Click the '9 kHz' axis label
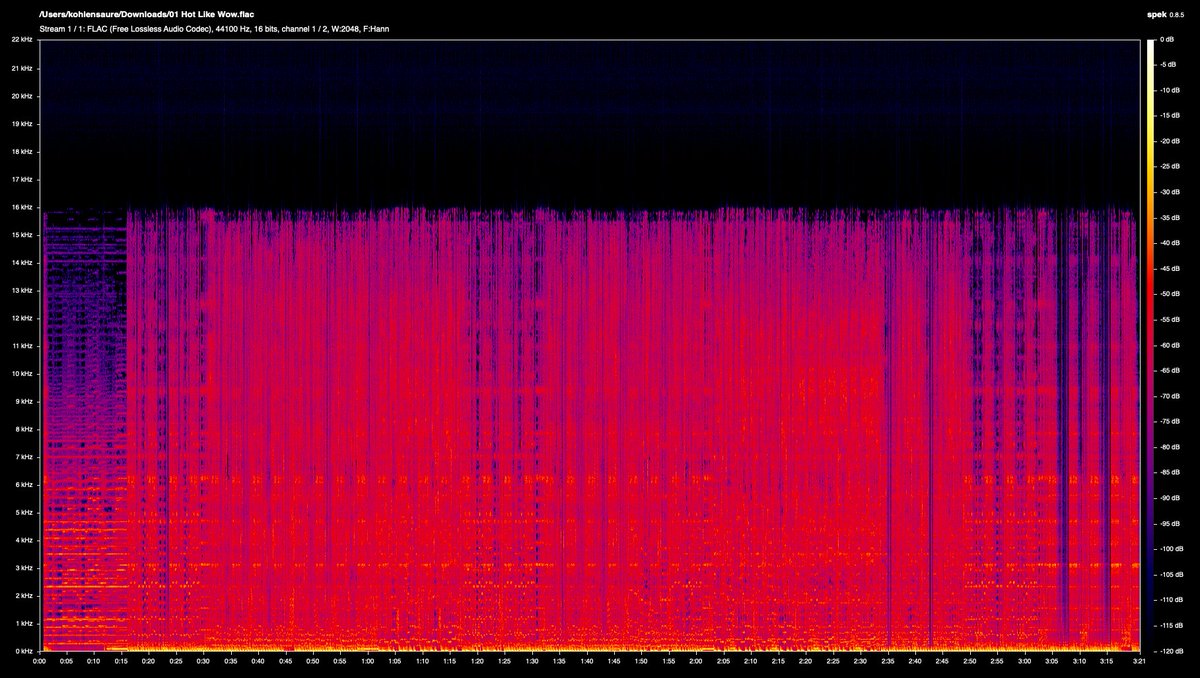The width and height of the screenshot is (1200, 678). pos(24,401)
